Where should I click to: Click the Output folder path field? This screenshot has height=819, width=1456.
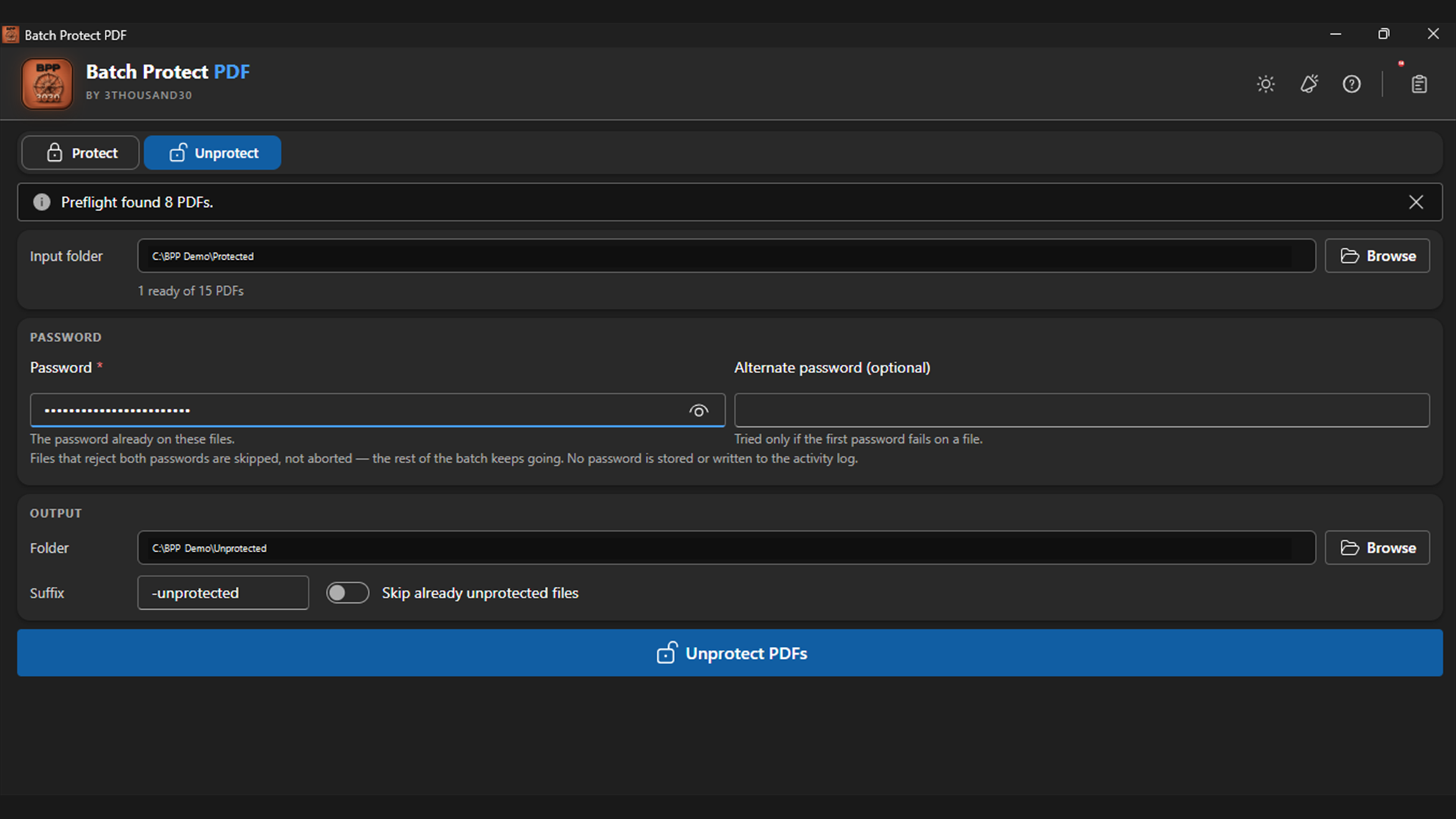click(x=726, y=548)
